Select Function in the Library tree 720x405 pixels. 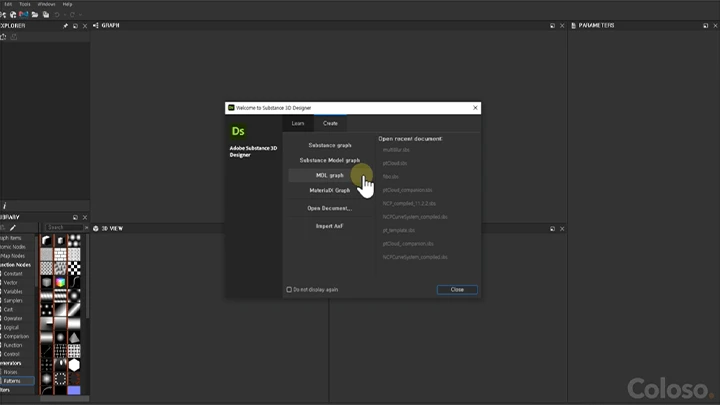[x=13, y=345]
